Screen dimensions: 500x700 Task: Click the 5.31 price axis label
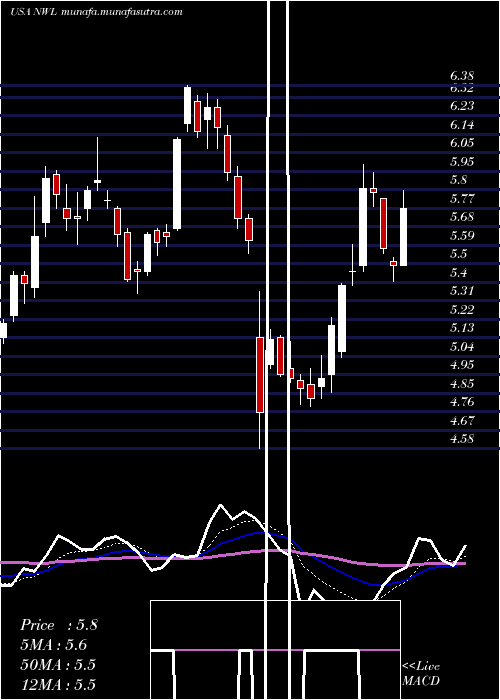462,291
